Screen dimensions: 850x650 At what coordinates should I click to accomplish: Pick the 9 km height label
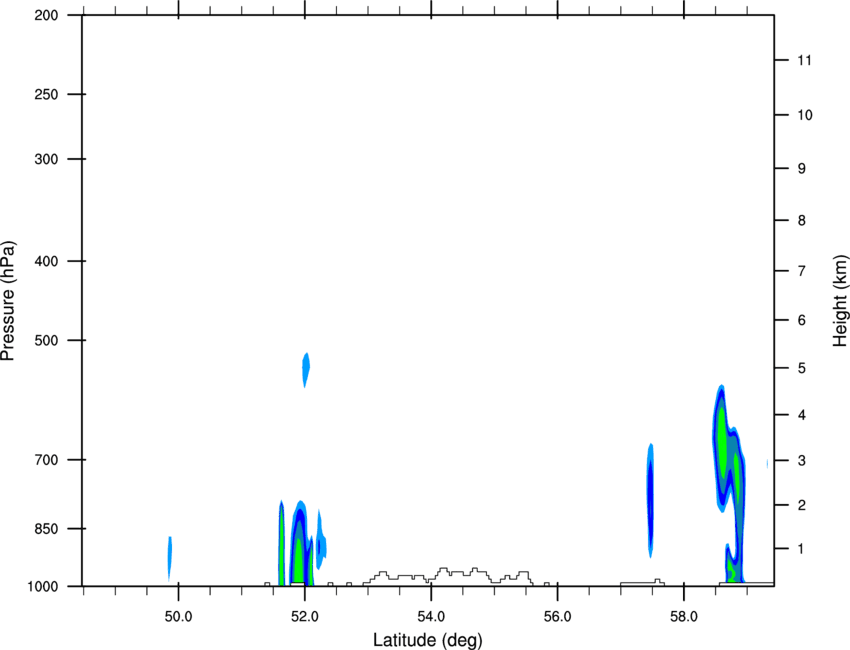802,169
